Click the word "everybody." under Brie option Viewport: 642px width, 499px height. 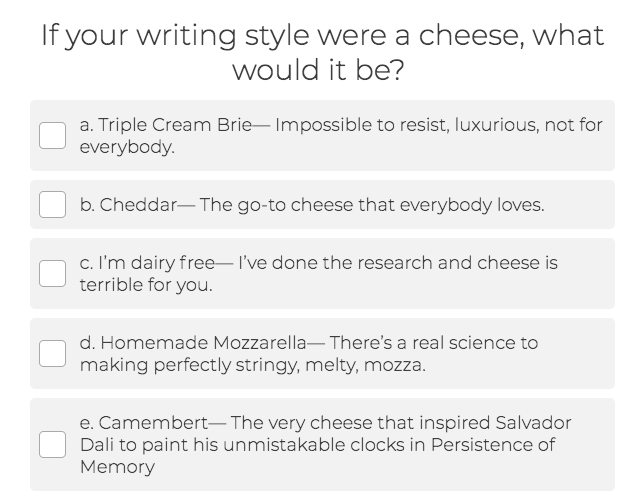127,147
